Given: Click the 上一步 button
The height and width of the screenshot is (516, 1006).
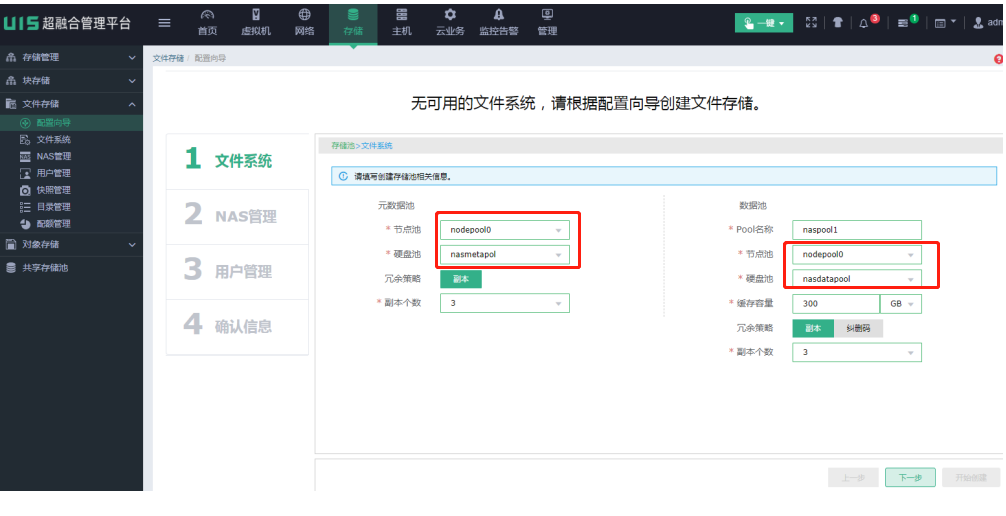Looking at the screenshot, I should click(x=853, y=477).
